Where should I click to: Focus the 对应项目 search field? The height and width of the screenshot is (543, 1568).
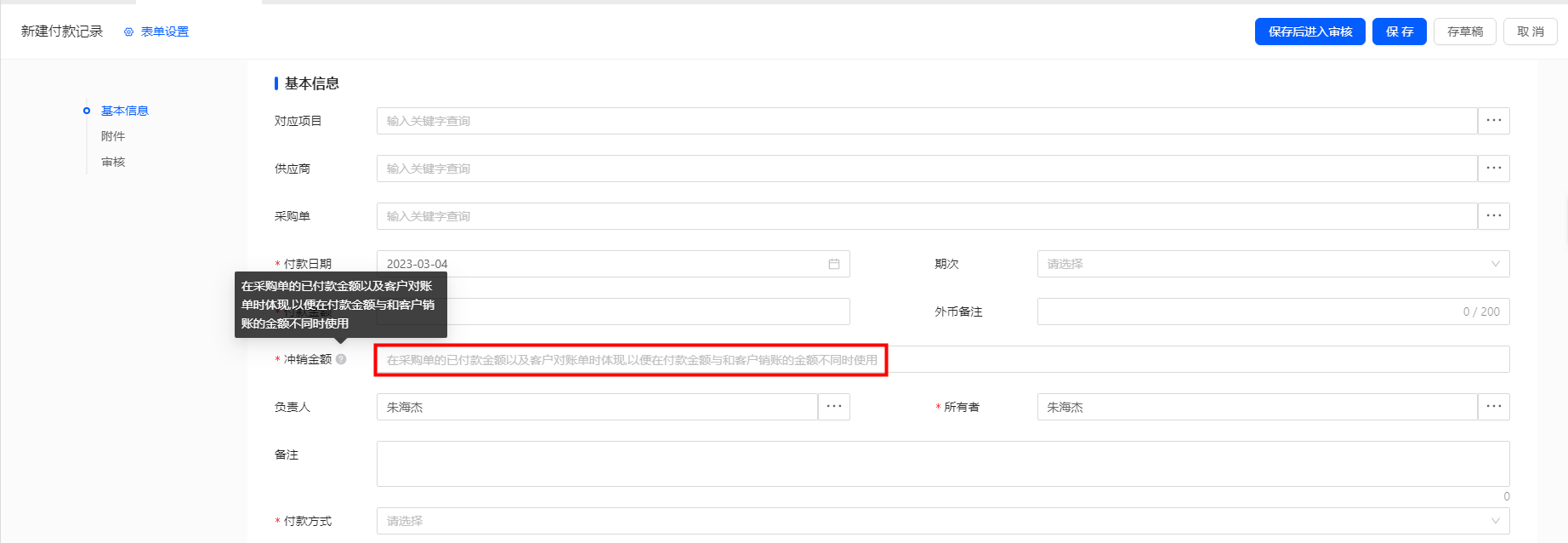coord(927,121)
